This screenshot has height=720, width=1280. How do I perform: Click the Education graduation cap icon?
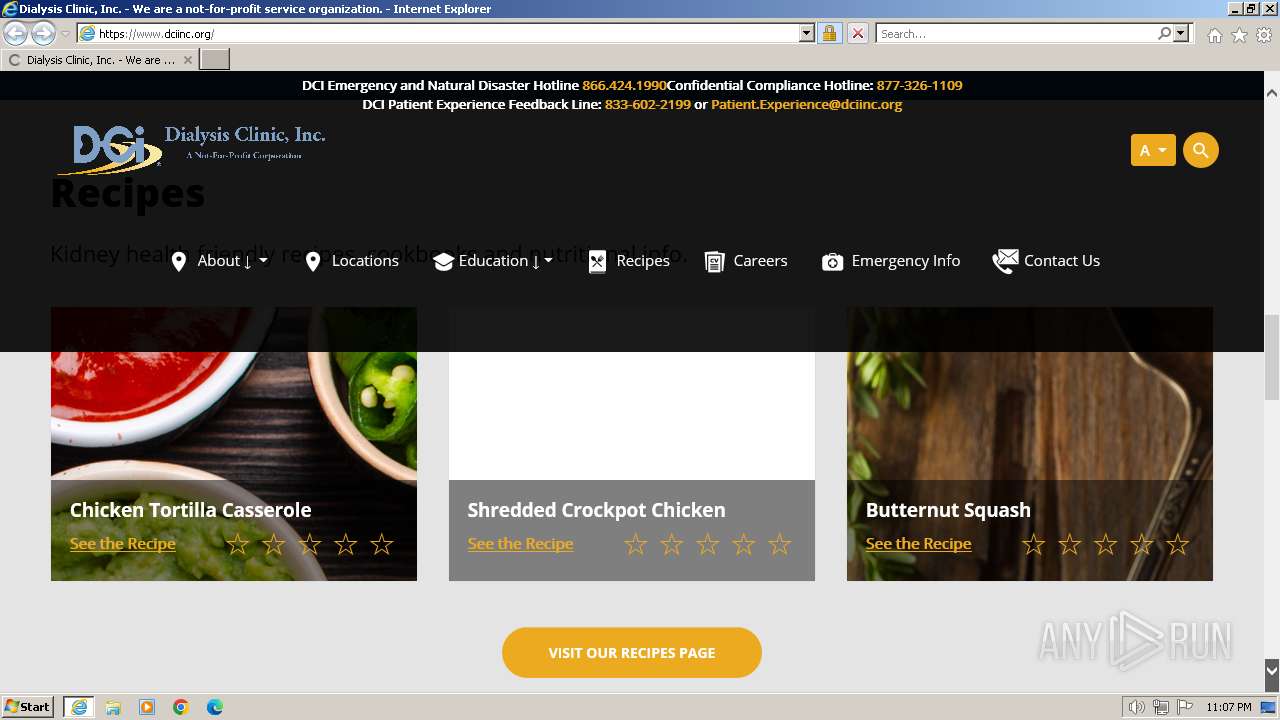click(444, 262)
